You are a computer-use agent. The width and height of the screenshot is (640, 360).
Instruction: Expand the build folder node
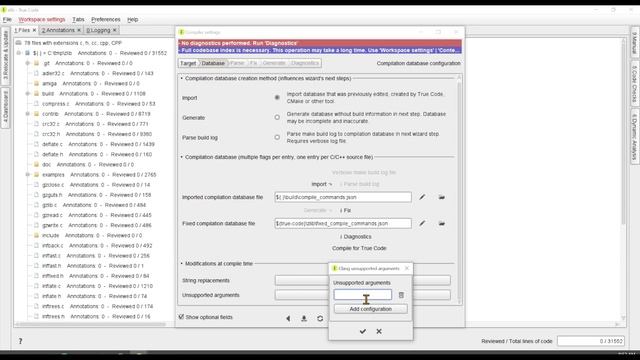pyautogui.click(x=28, y=93)
